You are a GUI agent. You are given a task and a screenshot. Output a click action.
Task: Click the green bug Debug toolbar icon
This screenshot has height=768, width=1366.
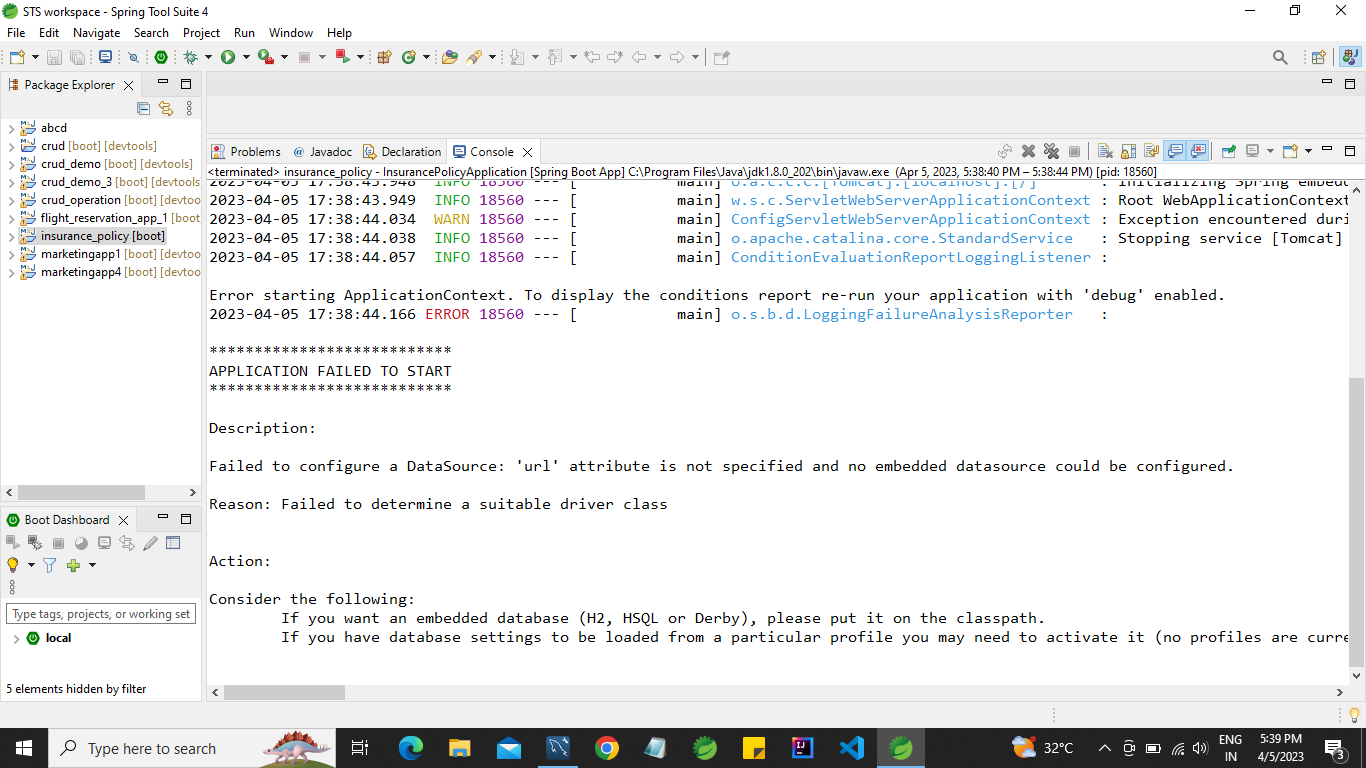coord(191,57)
